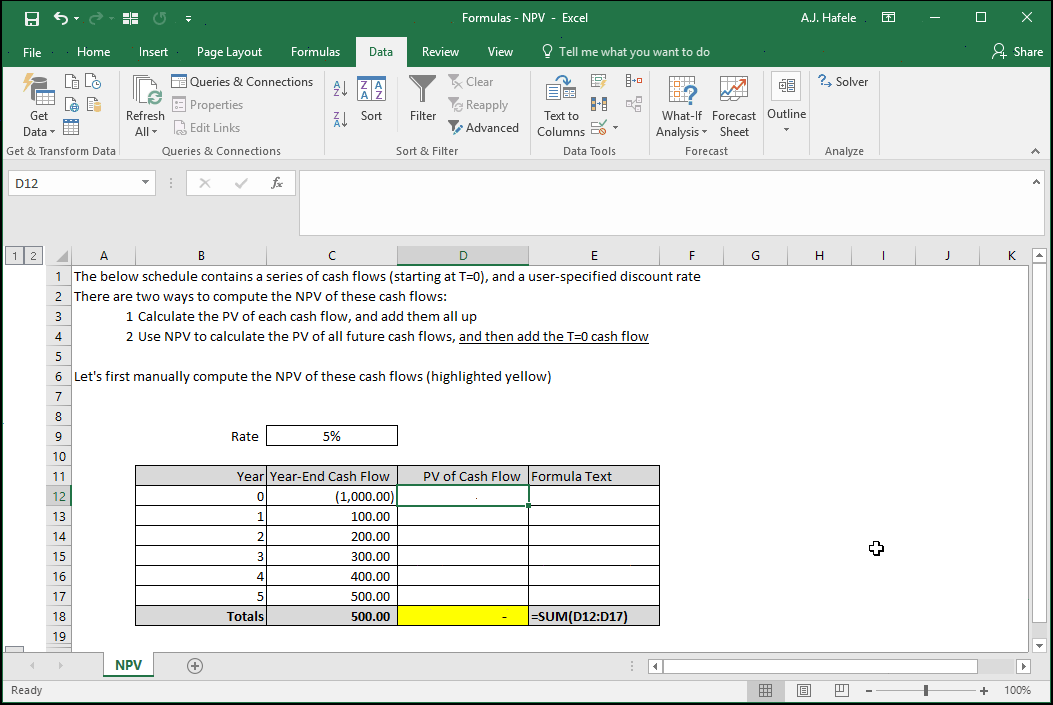Click the zoom slider handle
The image size is (1053, 705).
point(926,690)
